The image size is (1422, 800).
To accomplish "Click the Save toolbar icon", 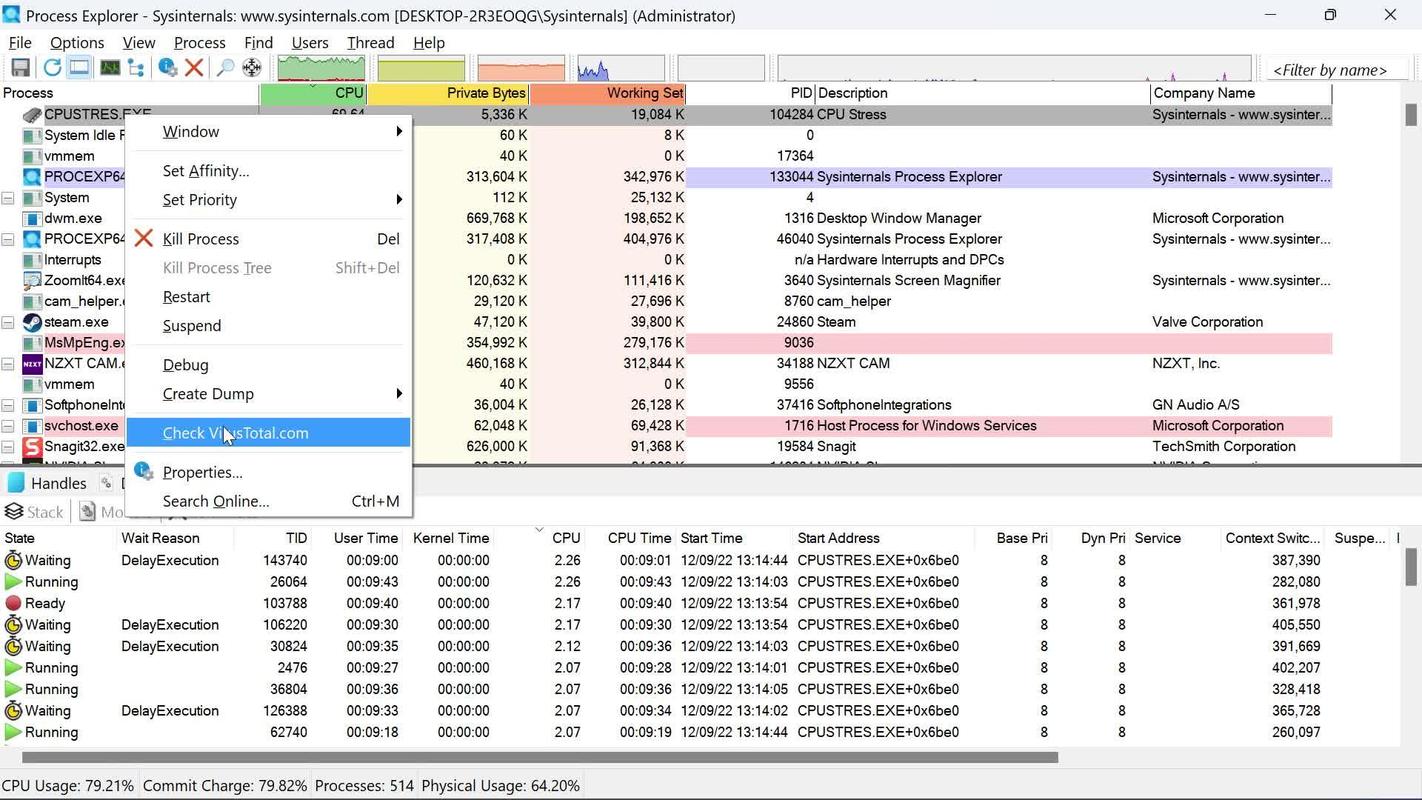I will pyautogui.click(x=20, y=68).
